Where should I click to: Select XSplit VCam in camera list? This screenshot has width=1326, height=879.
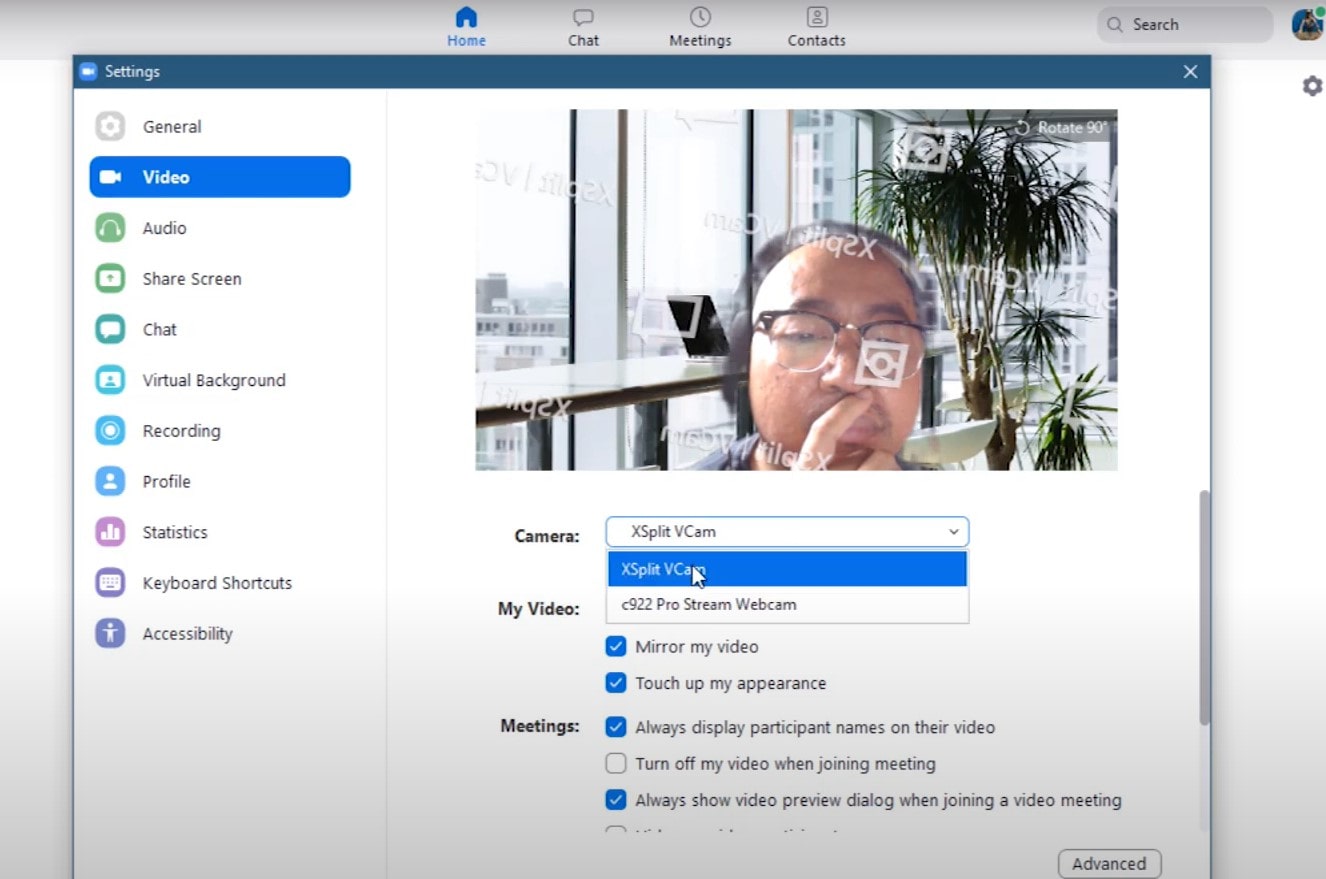pos(663,569)
